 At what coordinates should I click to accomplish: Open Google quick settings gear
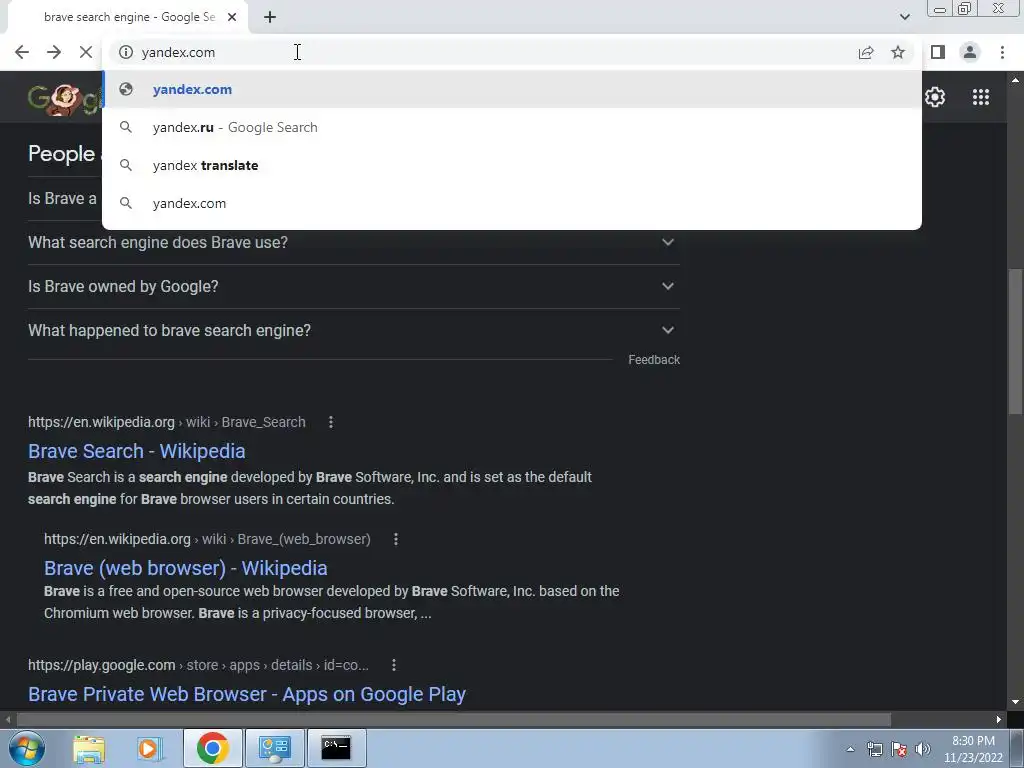click(x=935, y=97)
